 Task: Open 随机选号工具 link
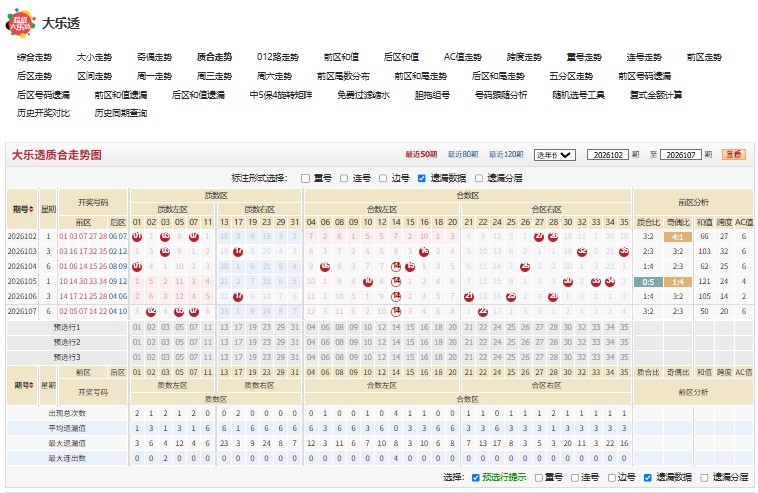(578, 95)
